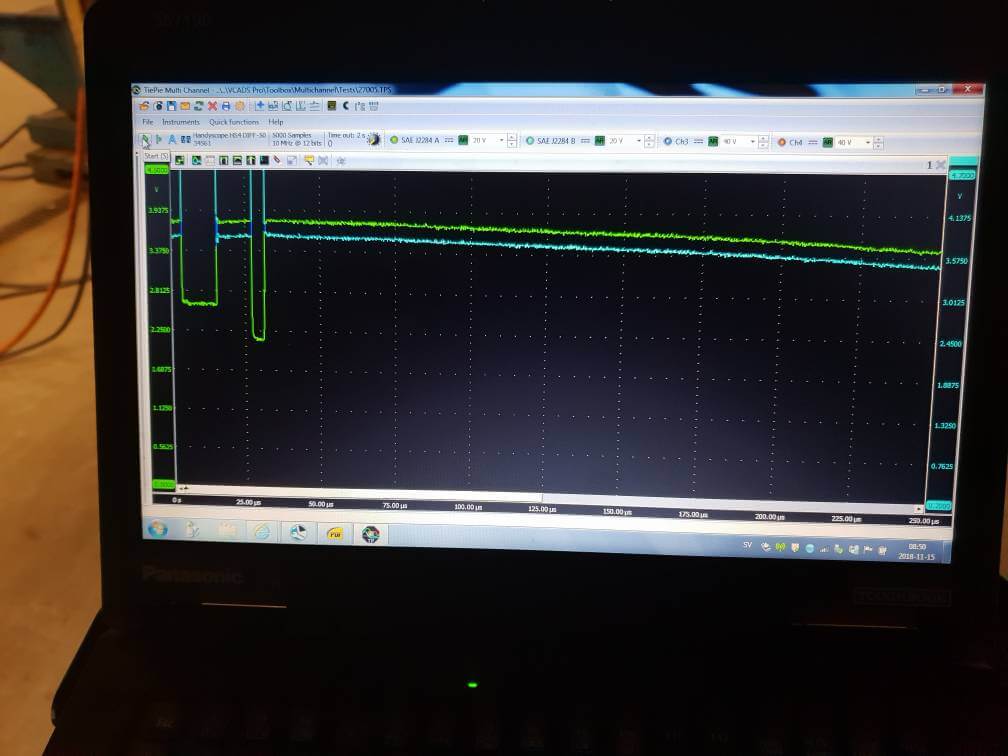Click the 5000 Samples record length field

click(292, 135)
